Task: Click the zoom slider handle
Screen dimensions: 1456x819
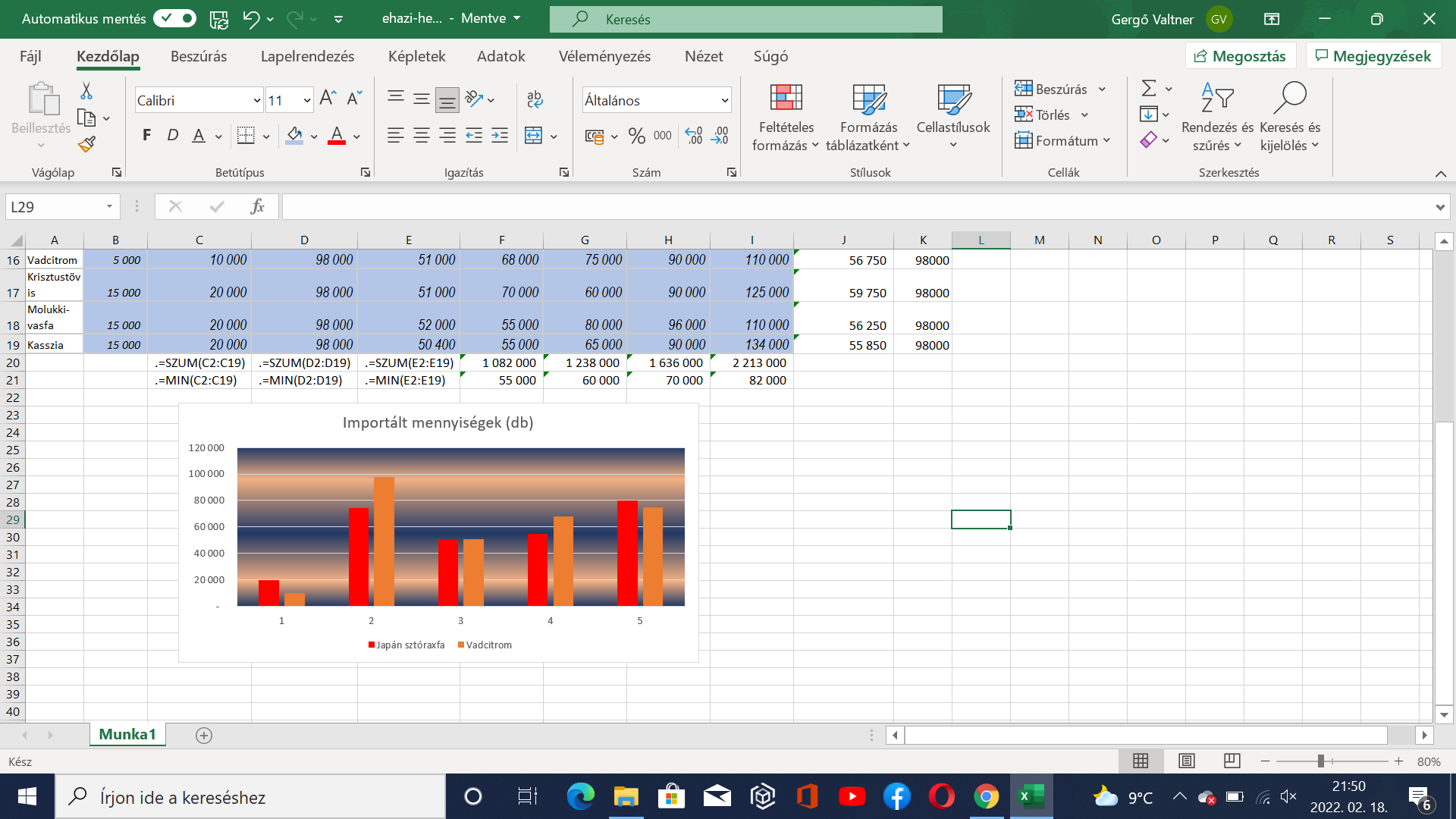Action: click(1320, 761)
